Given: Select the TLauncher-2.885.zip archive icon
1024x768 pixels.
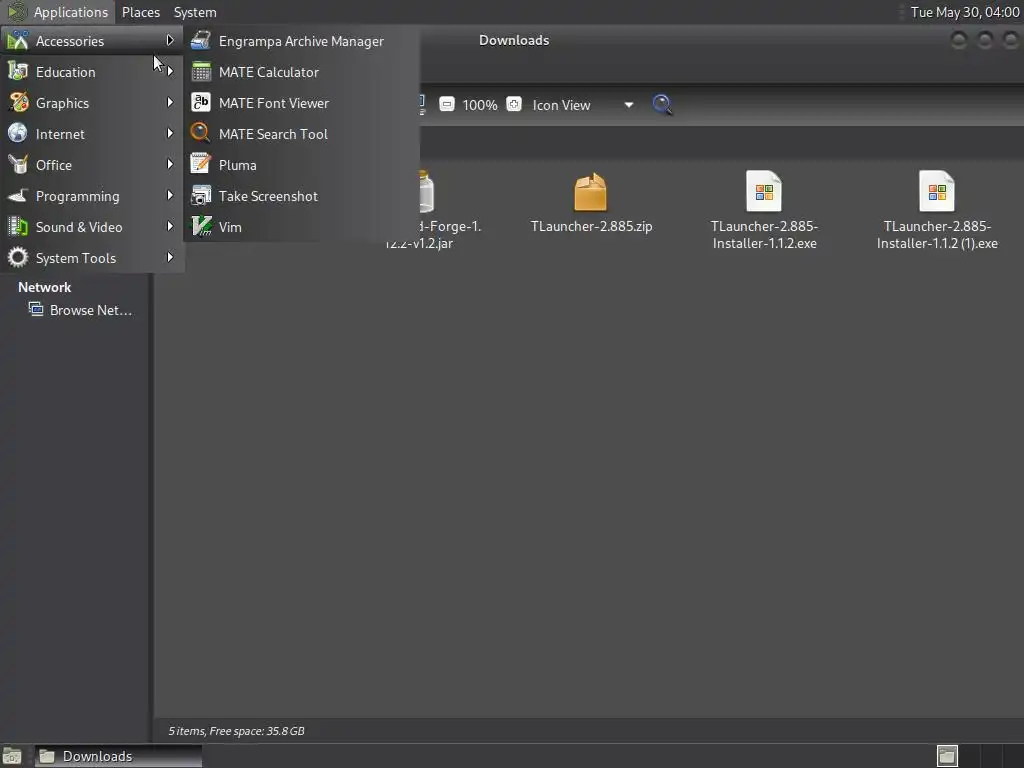Looking at the screenshot, I should (590, 192).
